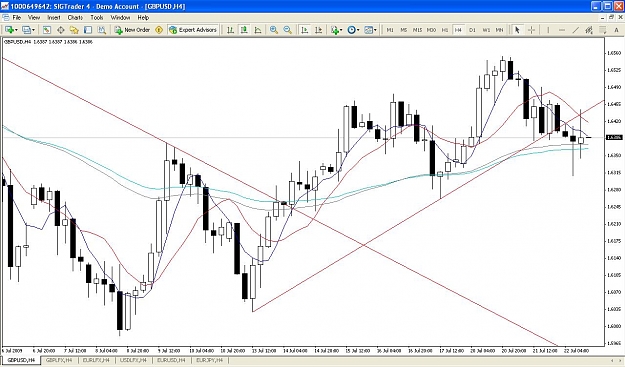Select the M5 timeframe
The width and height of the screenshot is (625, 367).
404,30
